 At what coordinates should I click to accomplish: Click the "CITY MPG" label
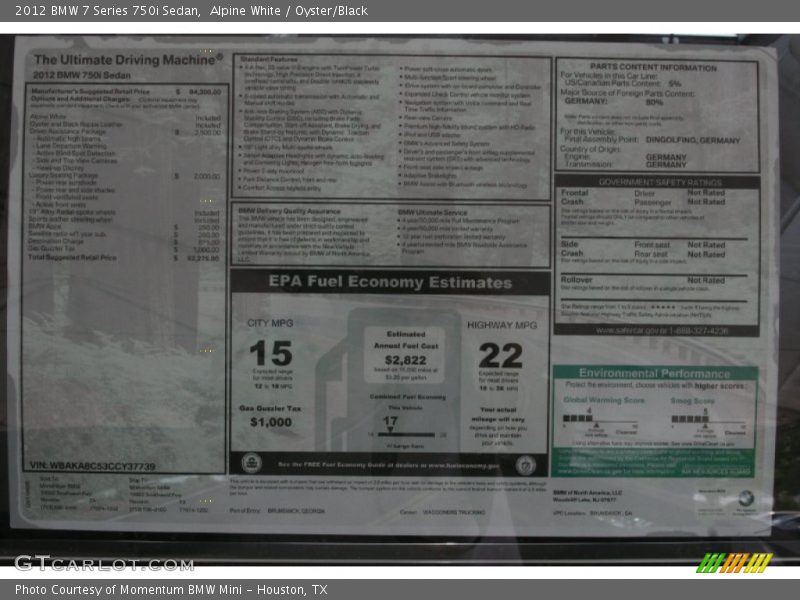coord(270,323)
